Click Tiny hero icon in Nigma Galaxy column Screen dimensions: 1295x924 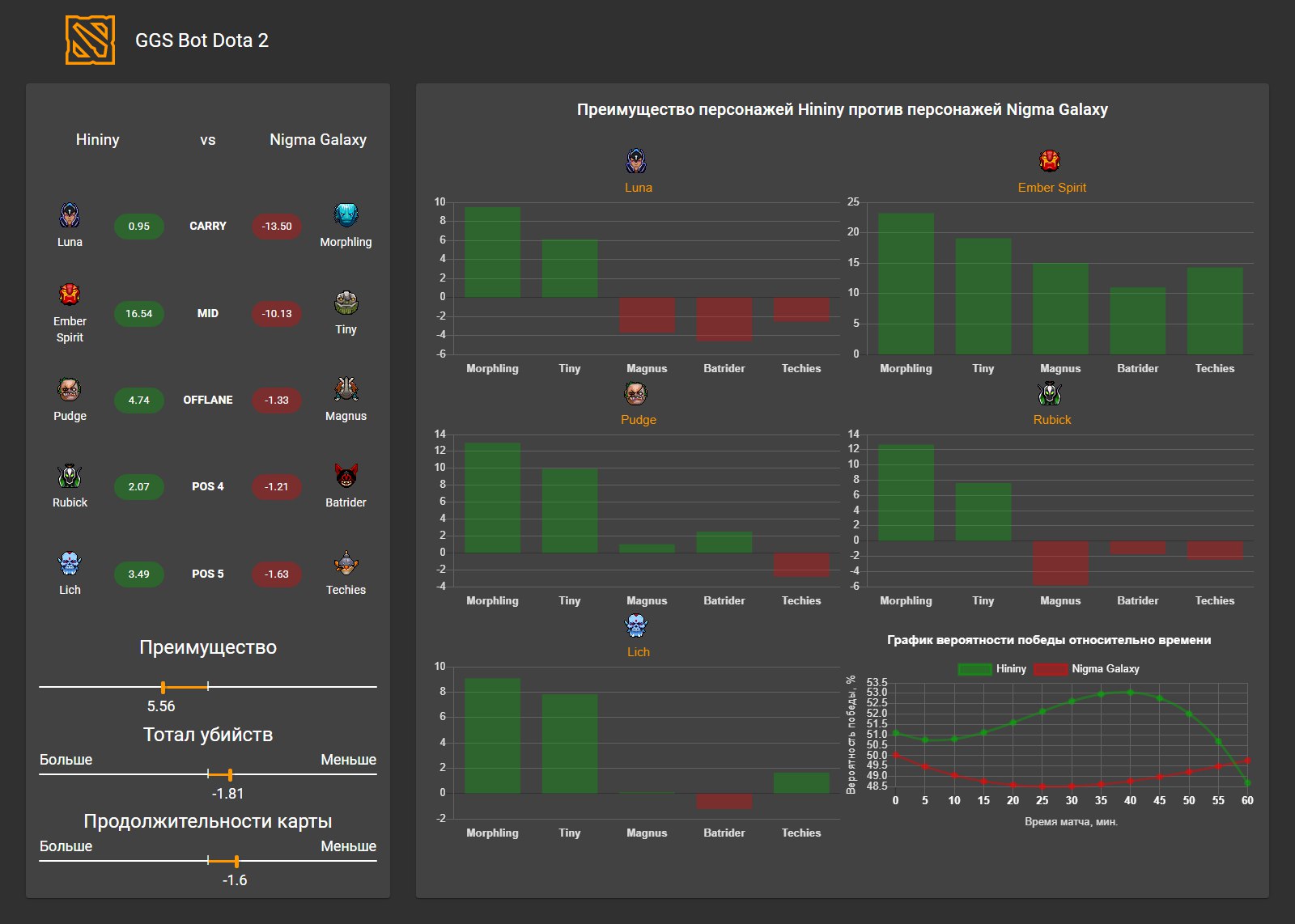coord(346,303)
